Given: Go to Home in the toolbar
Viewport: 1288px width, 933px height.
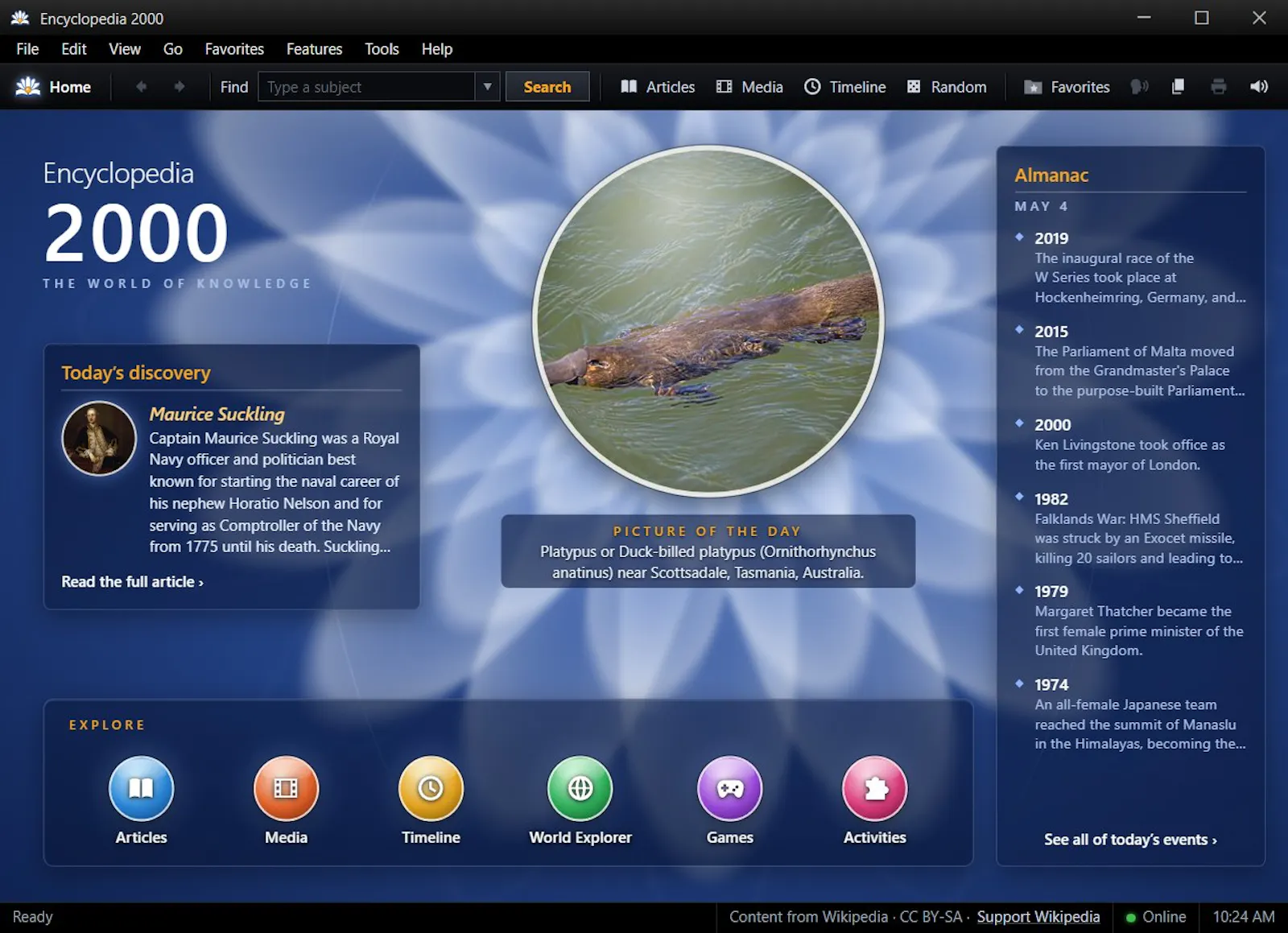Looking at the screenshot, I should (53, 87).
